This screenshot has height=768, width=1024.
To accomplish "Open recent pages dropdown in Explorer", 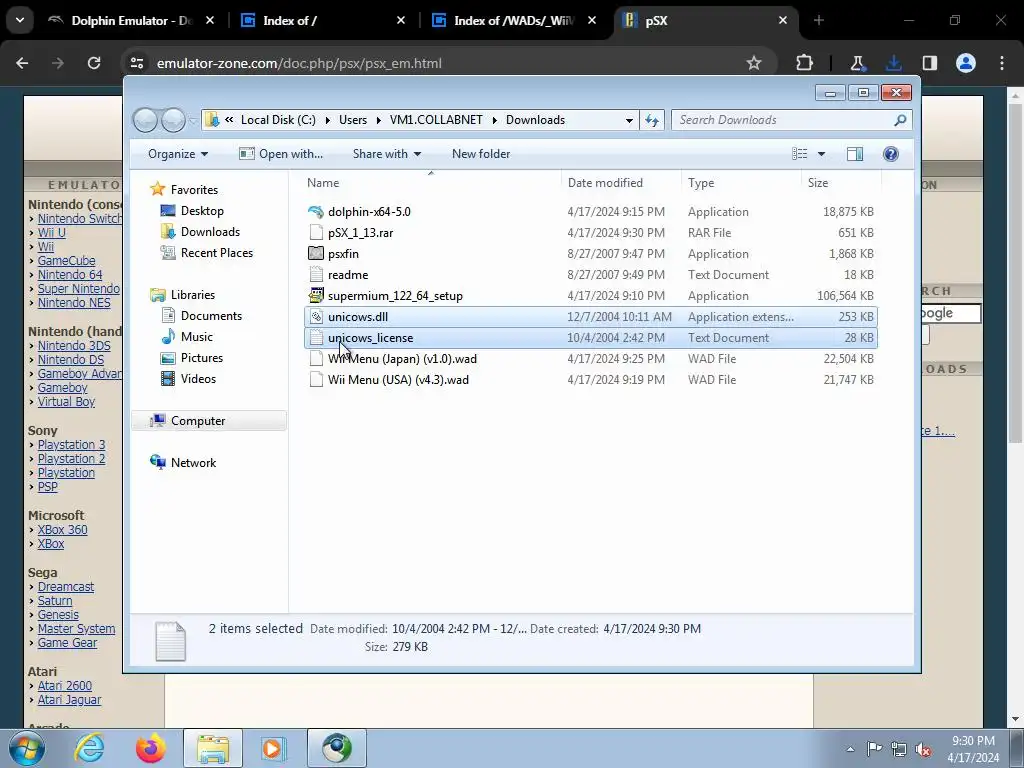I will (x=193, y=121).
